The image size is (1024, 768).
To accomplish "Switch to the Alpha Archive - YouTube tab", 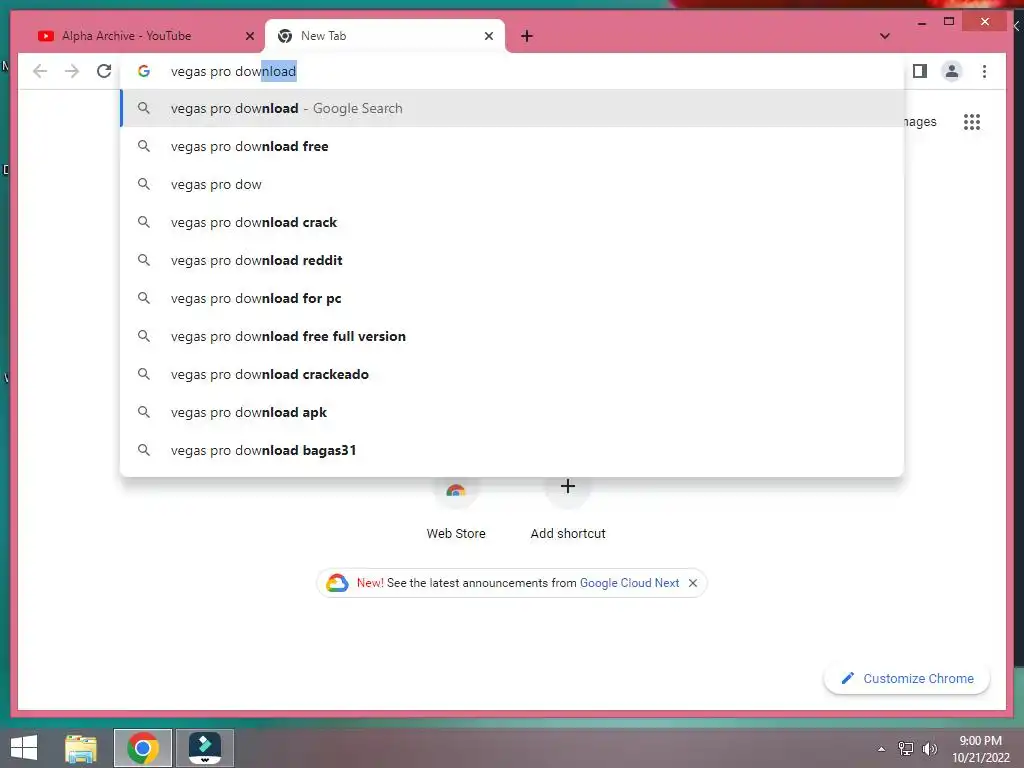I will [145, 36].
